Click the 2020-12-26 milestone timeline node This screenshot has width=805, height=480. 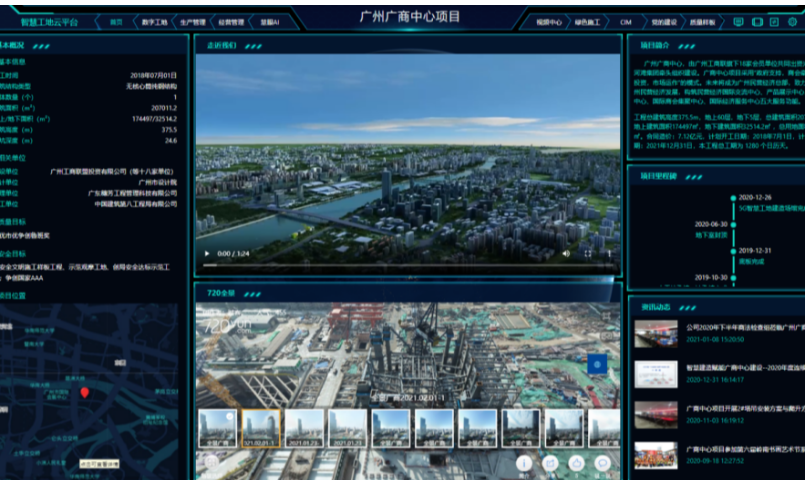[734, 199]
